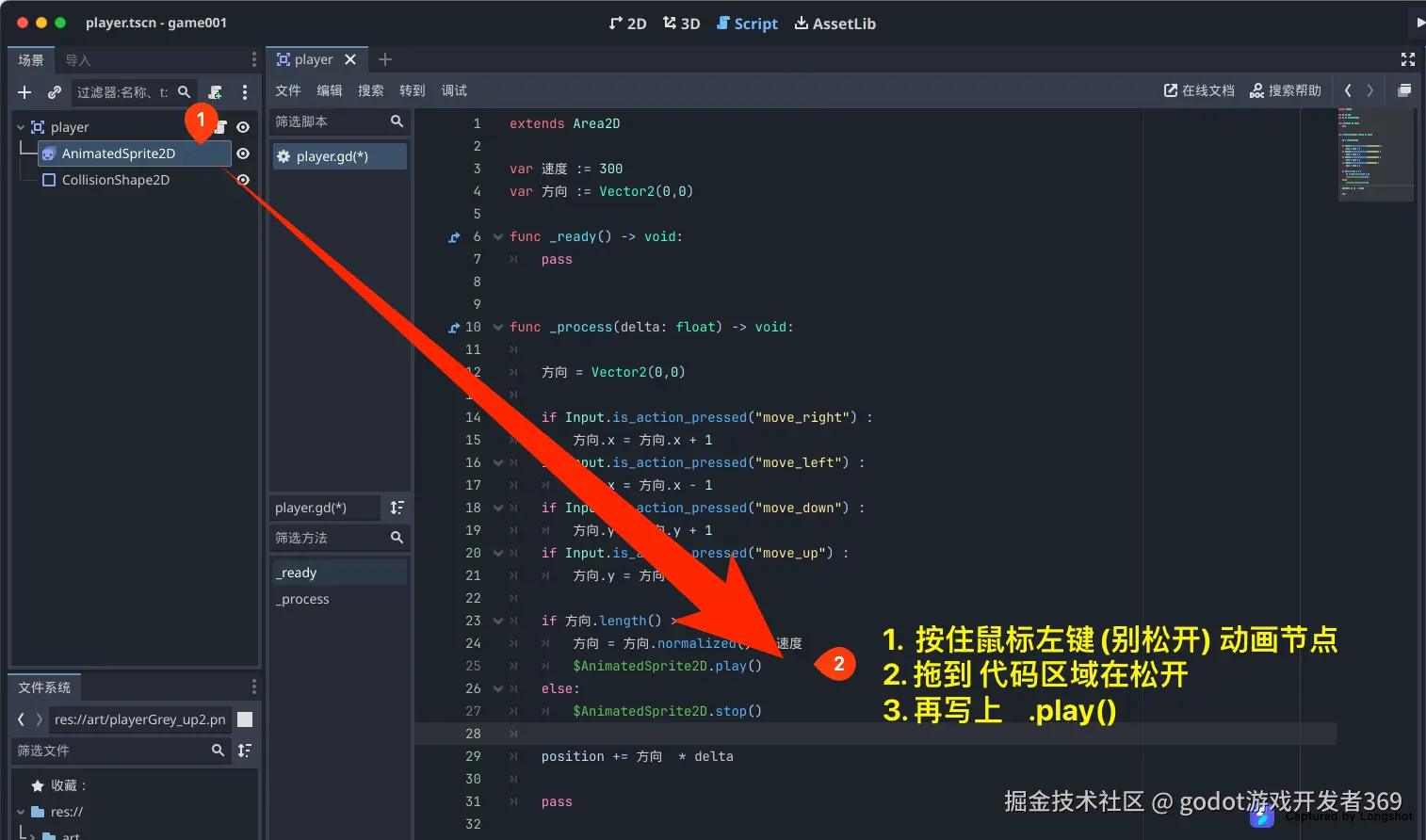Fold the func _process code block
The image size is (1426, 840).
coord(498,327)
